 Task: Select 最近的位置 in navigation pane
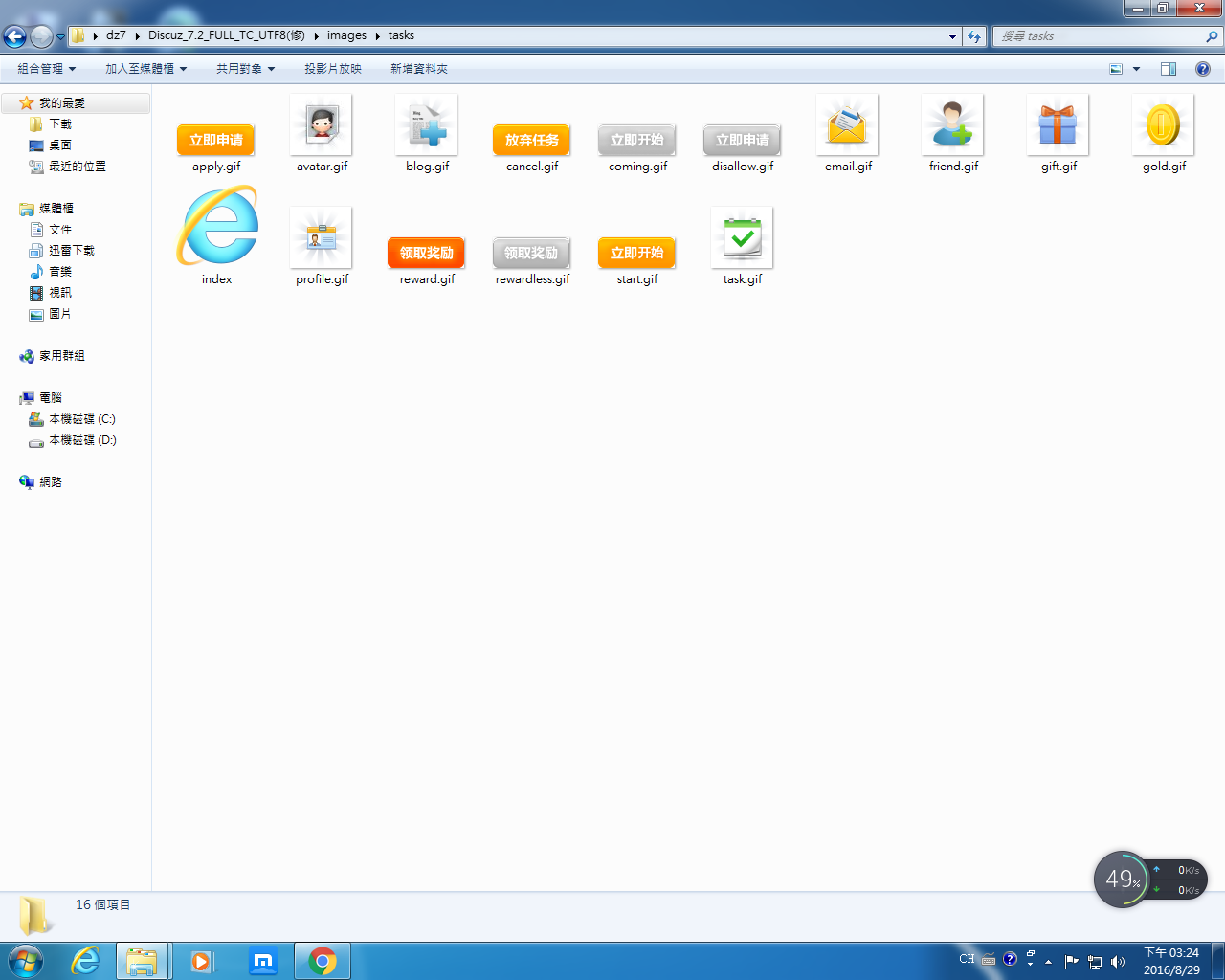[x=77, y=167]
